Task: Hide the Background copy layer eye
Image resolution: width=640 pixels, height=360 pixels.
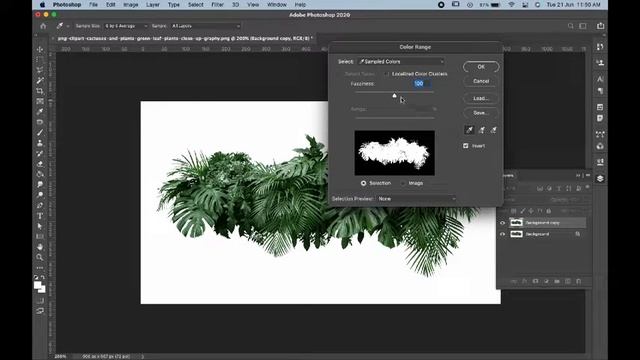Action: click(x=502, y=223)
